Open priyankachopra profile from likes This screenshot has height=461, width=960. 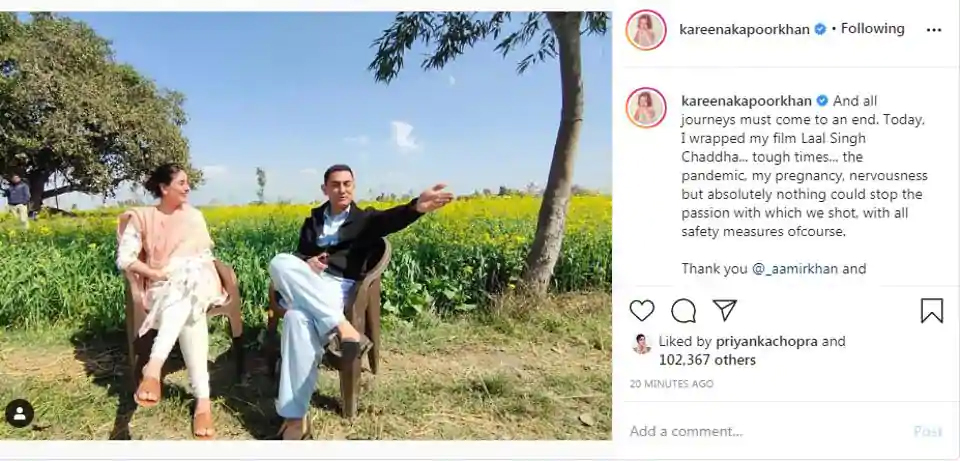[x=767, y=342]
